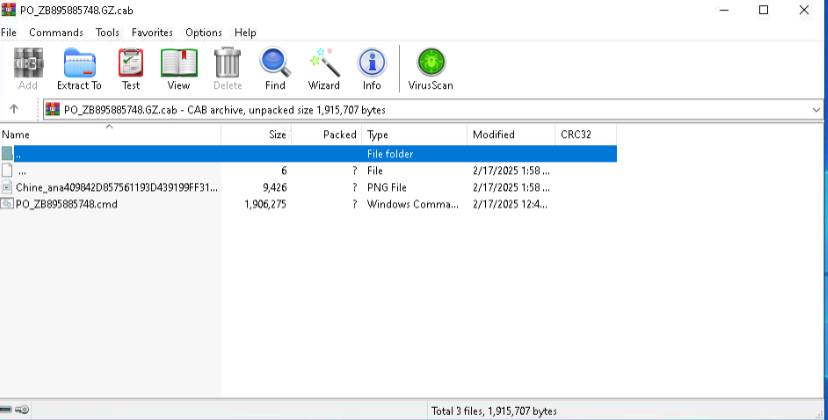Click the Extract To toolbar icon

pyautogui.click(x=79, y=67)
